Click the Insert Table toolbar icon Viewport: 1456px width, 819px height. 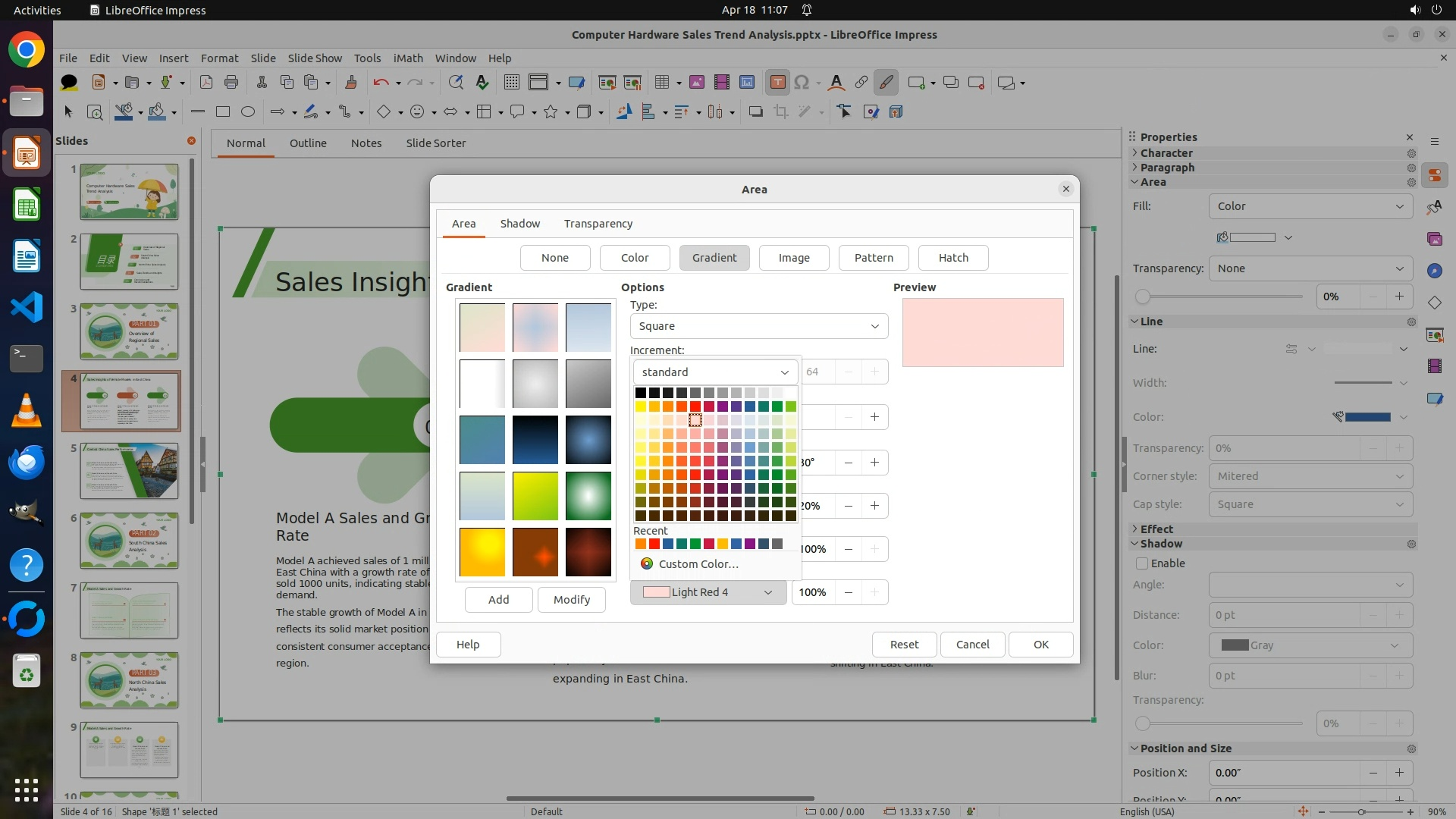pos(662,83)
